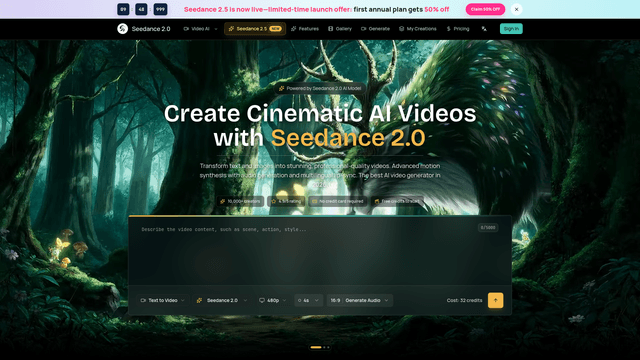The width and height of the screenshot is (640, 360).
Task: Click the sparkle icon beside Seedance 2.5
Action: 231,29
